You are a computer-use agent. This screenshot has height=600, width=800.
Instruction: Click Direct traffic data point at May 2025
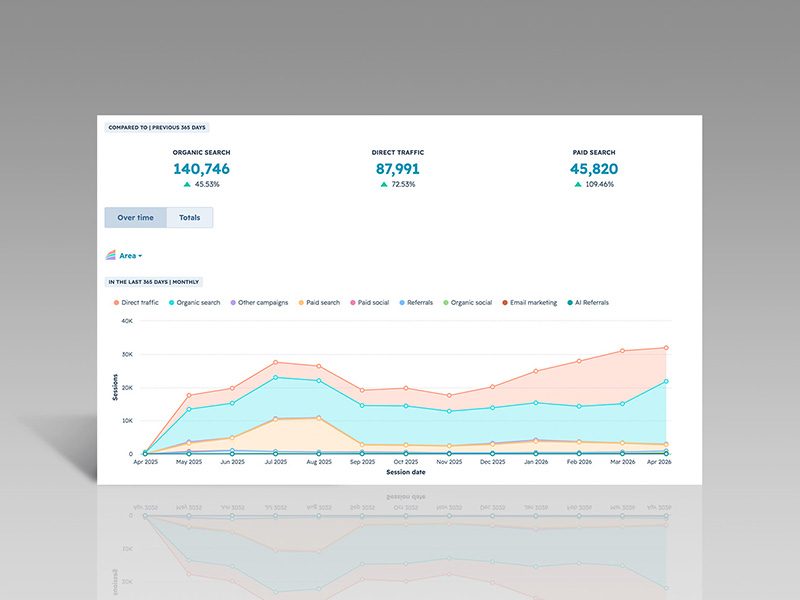(189, 395)
